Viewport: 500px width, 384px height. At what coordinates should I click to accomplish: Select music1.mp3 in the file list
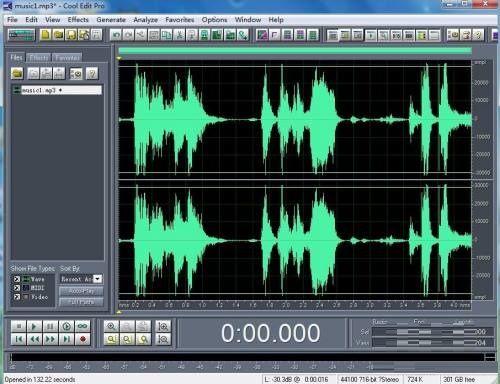click(x=57, y=90)
